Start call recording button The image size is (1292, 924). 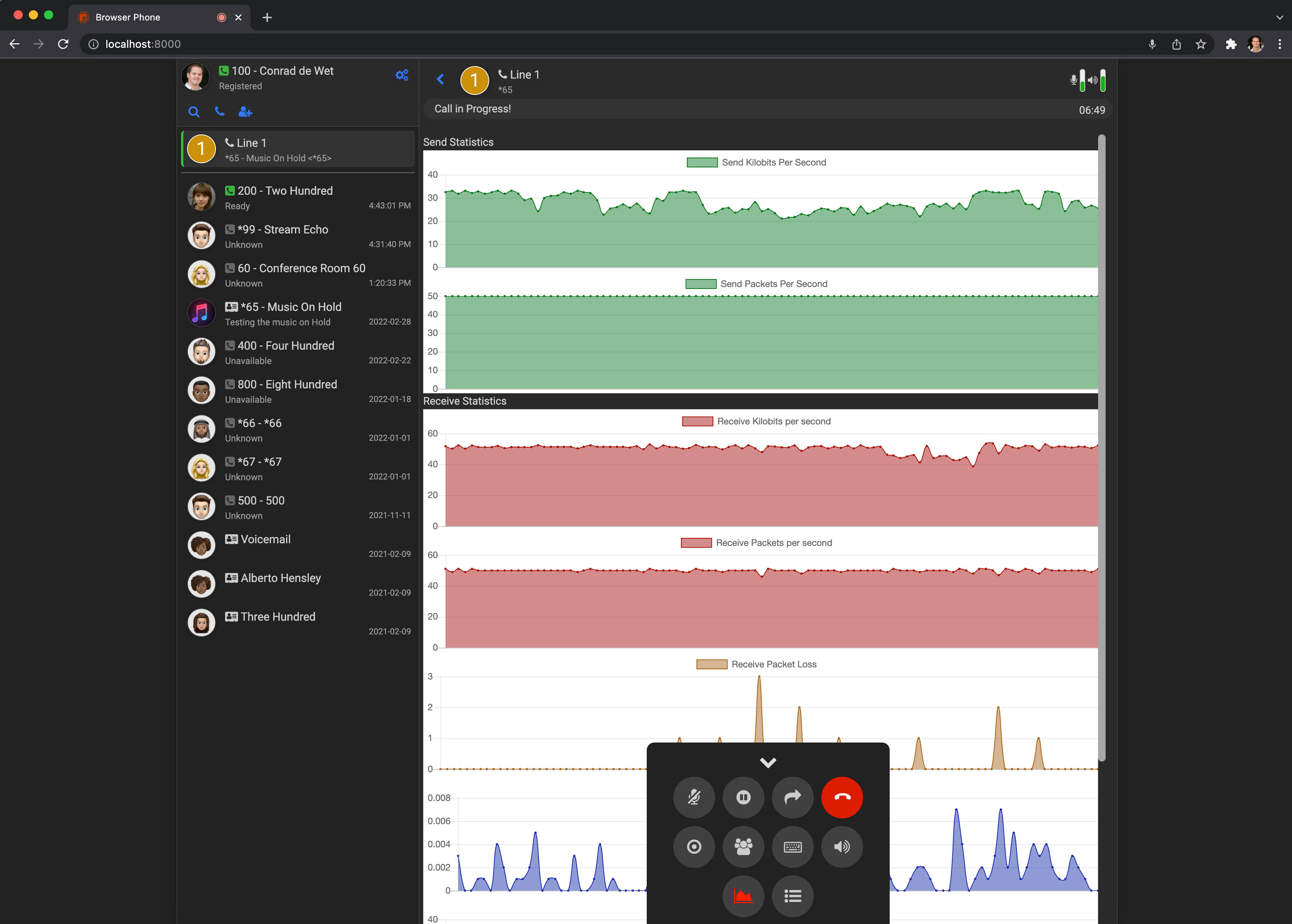[x=694, y=847]
